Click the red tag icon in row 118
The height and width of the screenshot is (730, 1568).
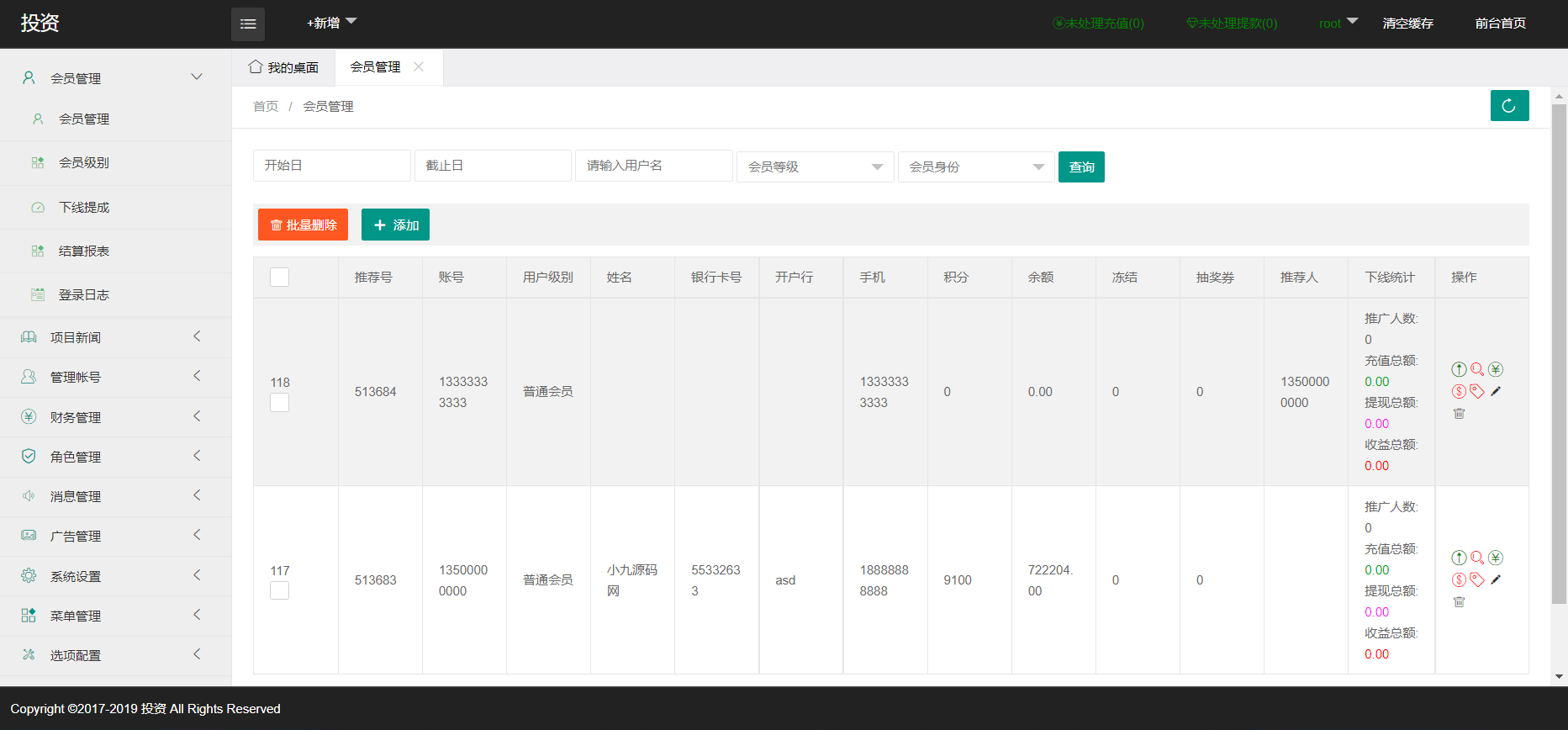pyautogui.click(x=1477, y=391)
